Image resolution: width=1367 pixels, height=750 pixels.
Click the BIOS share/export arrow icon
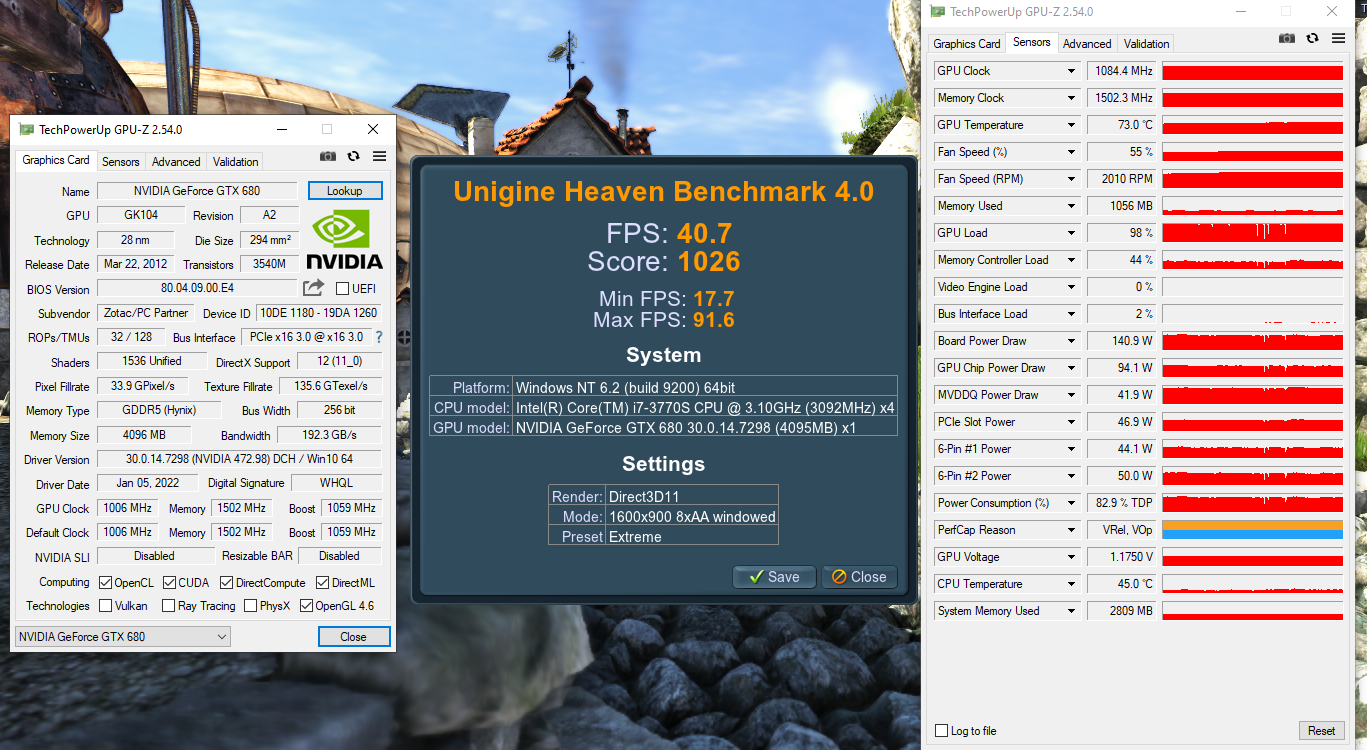[314, 288]
